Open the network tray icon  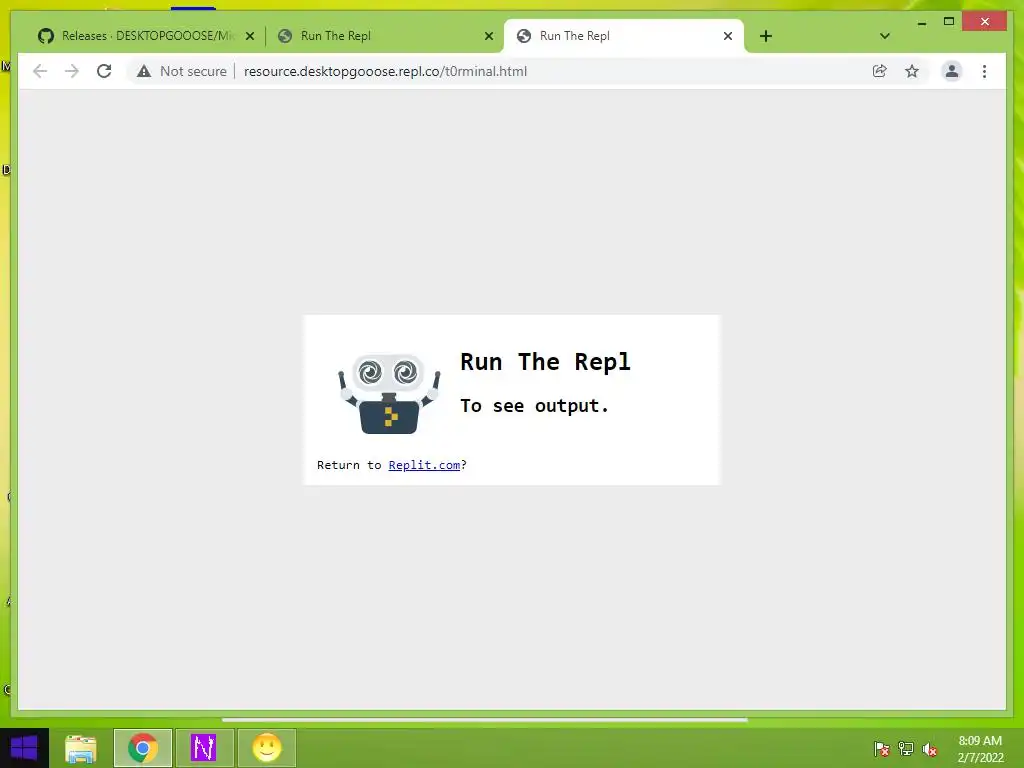[906, 748]
